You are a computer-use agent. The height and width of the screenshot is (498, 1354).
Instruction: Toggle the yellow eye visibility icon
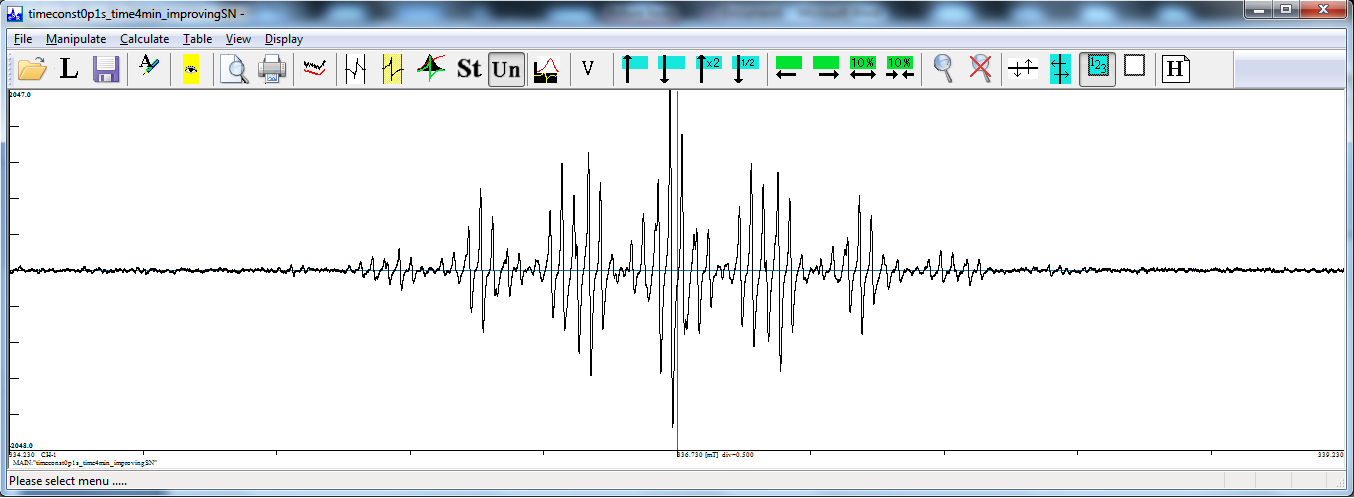[191, 69]
